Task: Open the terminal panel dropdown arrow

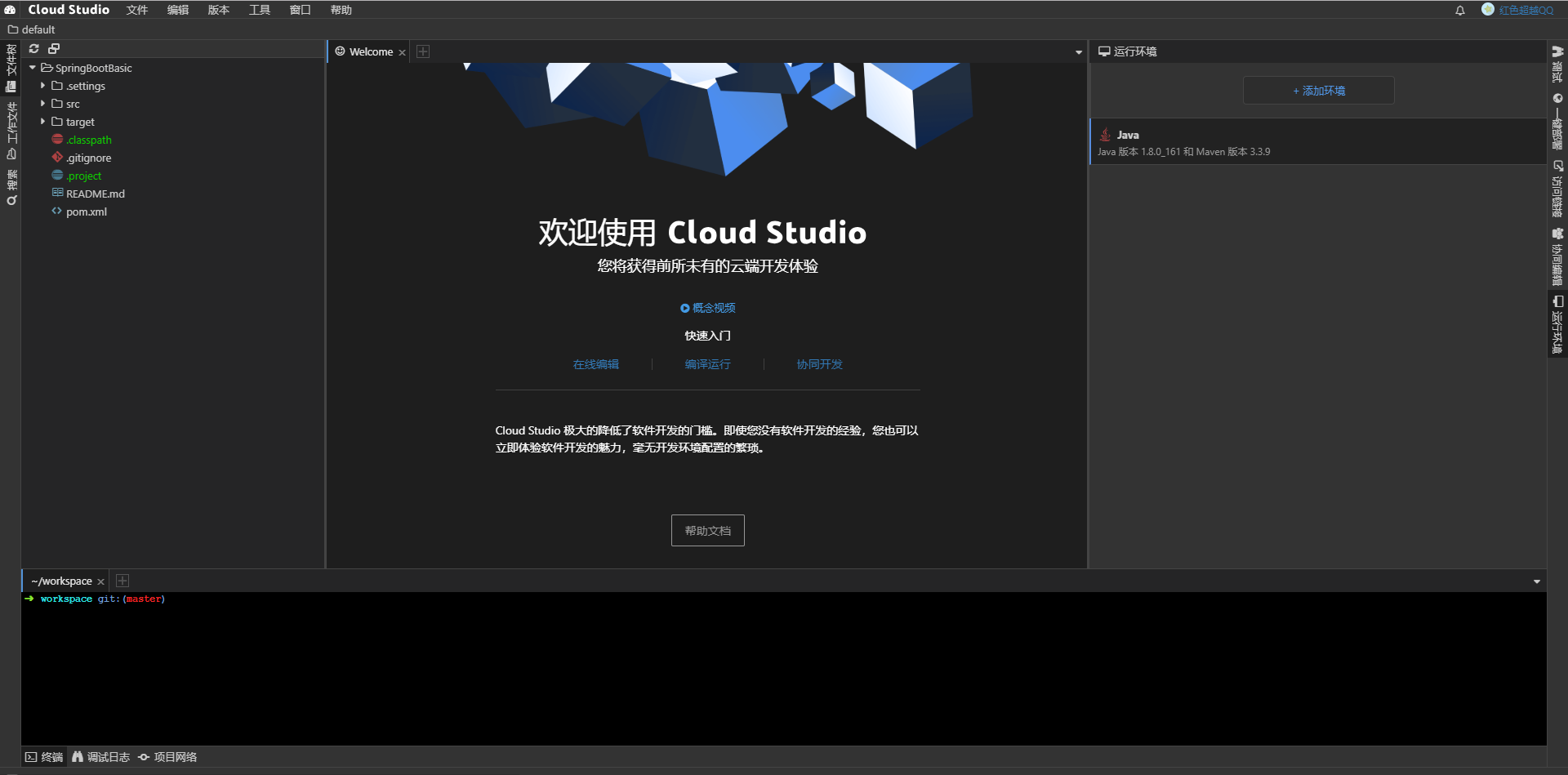Action: (1537, 581)
